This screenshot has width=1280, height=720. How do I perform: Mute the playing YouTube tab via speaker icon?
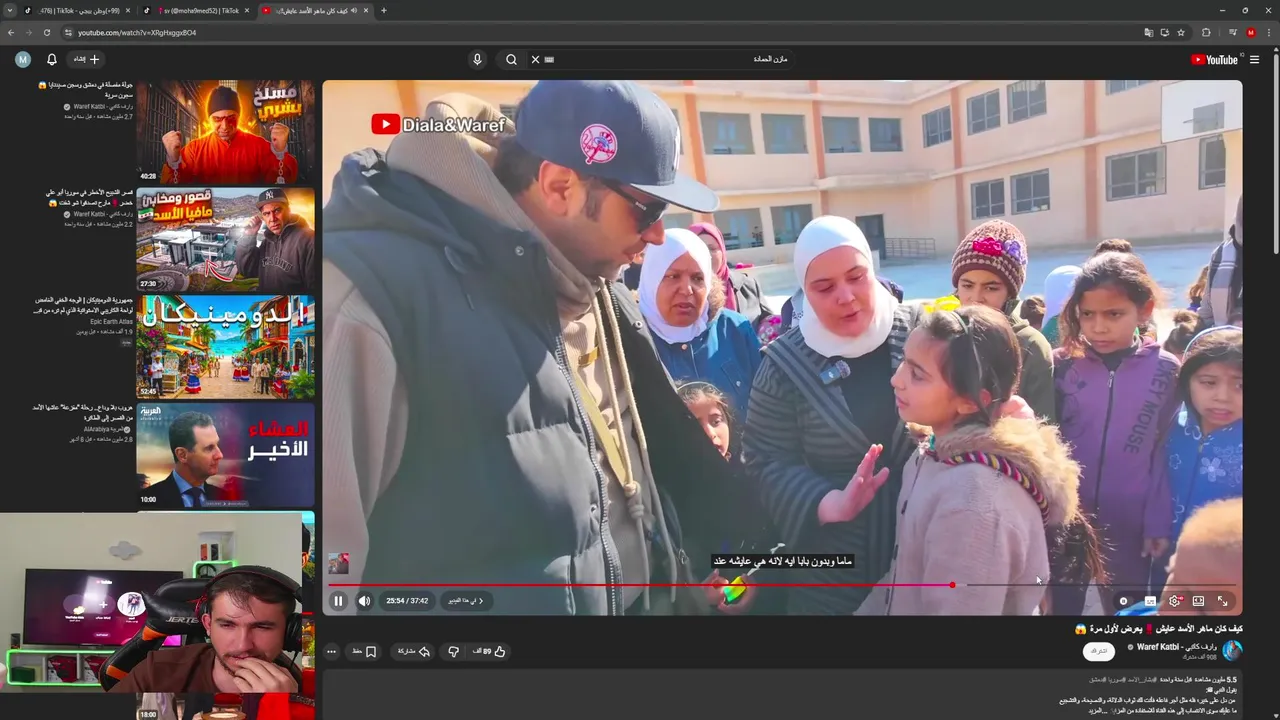(x=354, y=10)
